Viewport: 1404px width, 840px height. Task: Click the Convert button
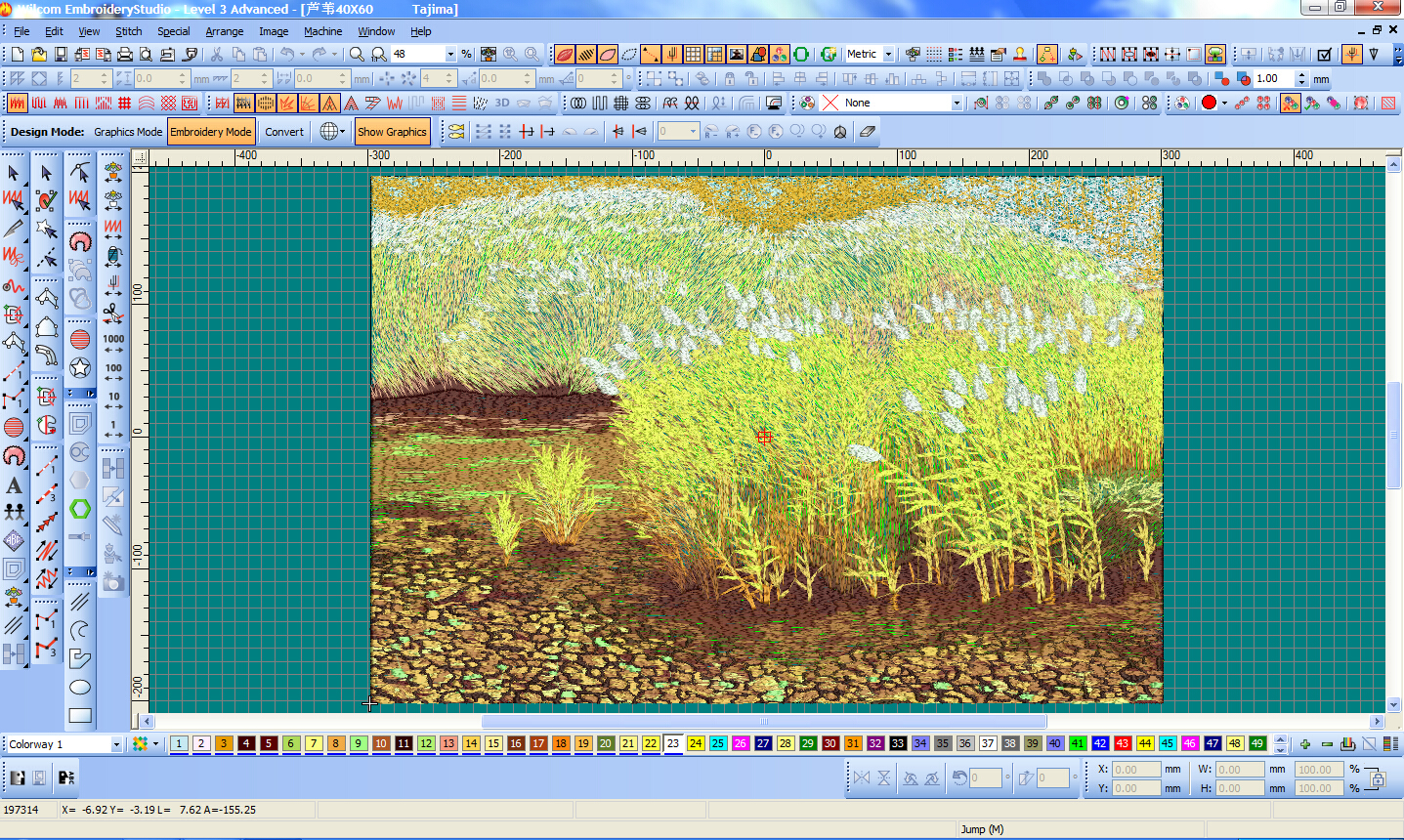(x=284, y=132)
